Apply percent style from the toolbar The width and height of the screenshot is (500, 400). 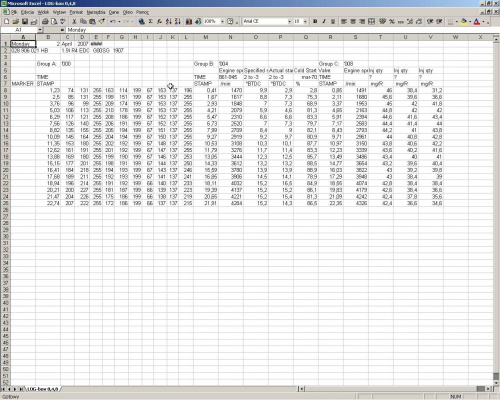392,21
